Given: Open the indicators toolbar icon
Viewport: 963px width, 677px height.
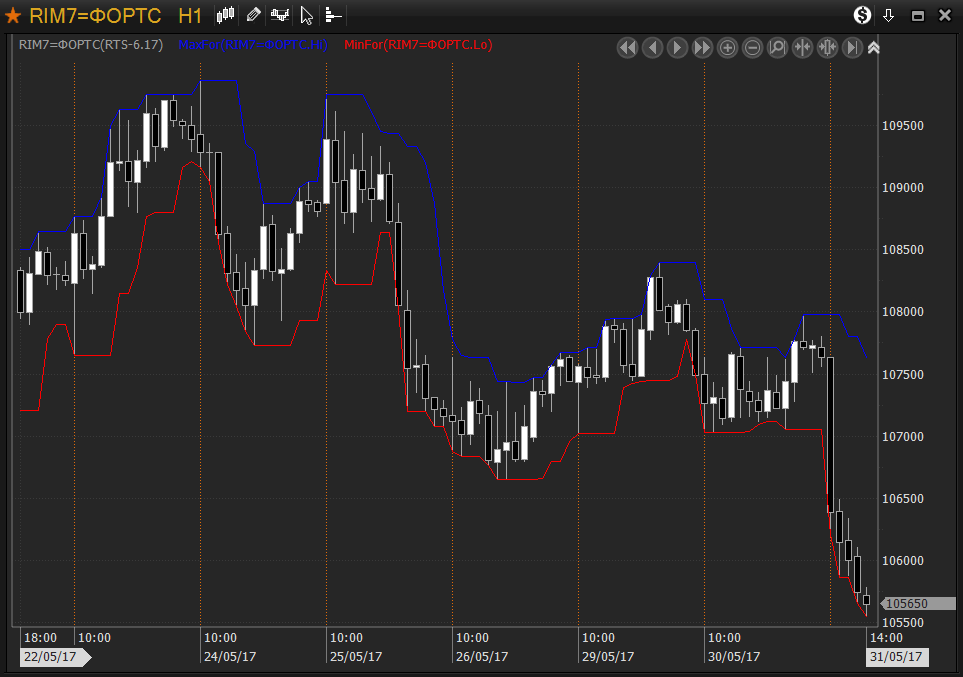Looking at the screenshot, I should (280, 15).
